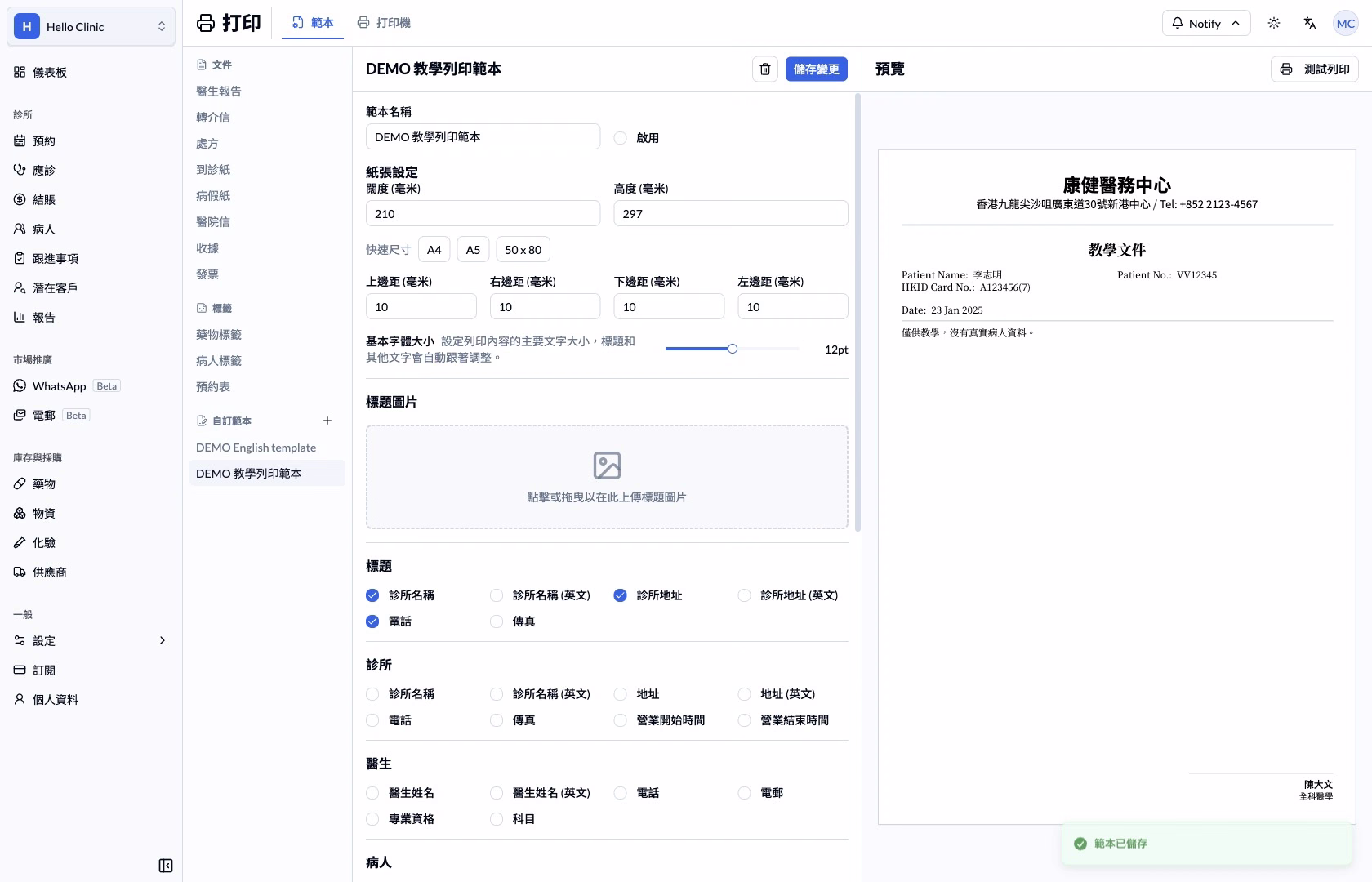Click the 結賬 dollar icon
Screen dimensions: 1372x882
coord(20,199)
